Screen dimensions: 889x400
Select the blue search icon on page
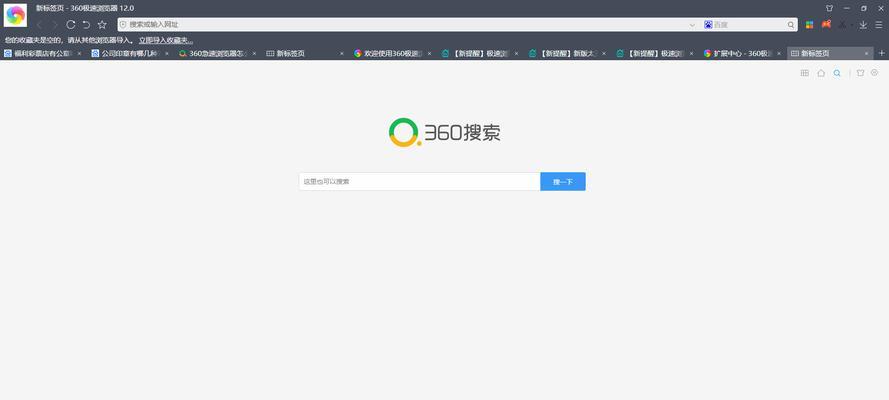pyautogui.click(x=837, y=73)
